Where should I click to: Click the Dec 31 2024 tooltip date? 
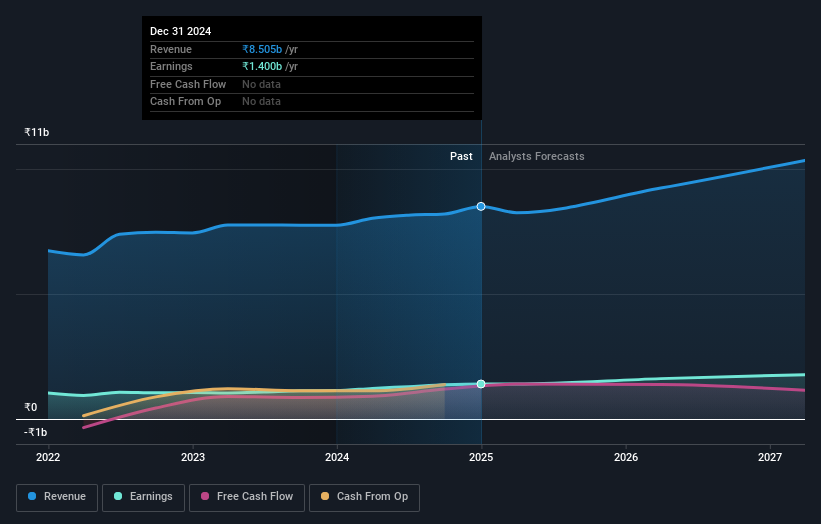(x=181, y=31)
